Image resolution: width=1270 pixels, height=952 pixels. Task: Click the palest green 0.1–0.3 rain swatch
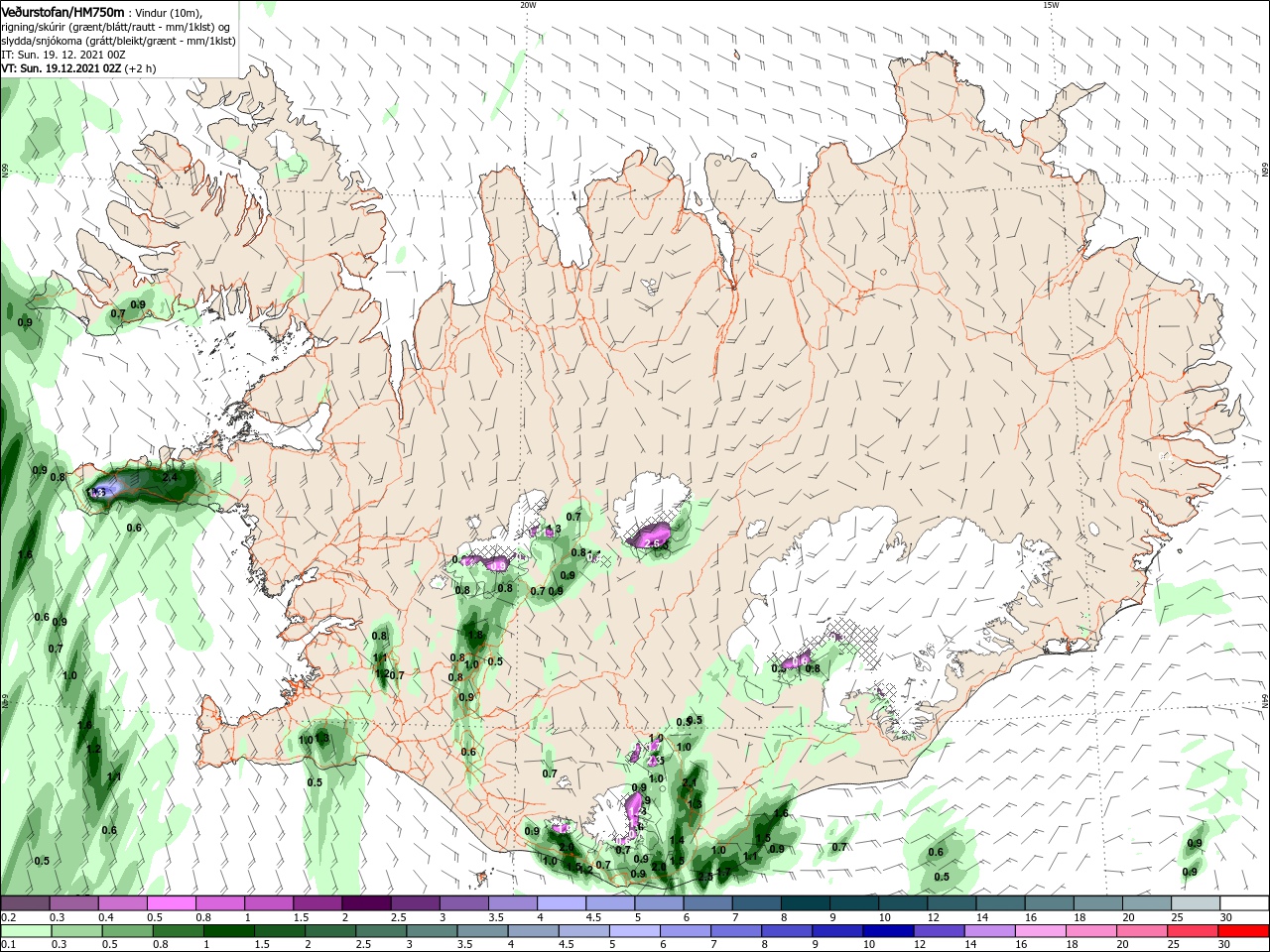[x=25, y=931]
